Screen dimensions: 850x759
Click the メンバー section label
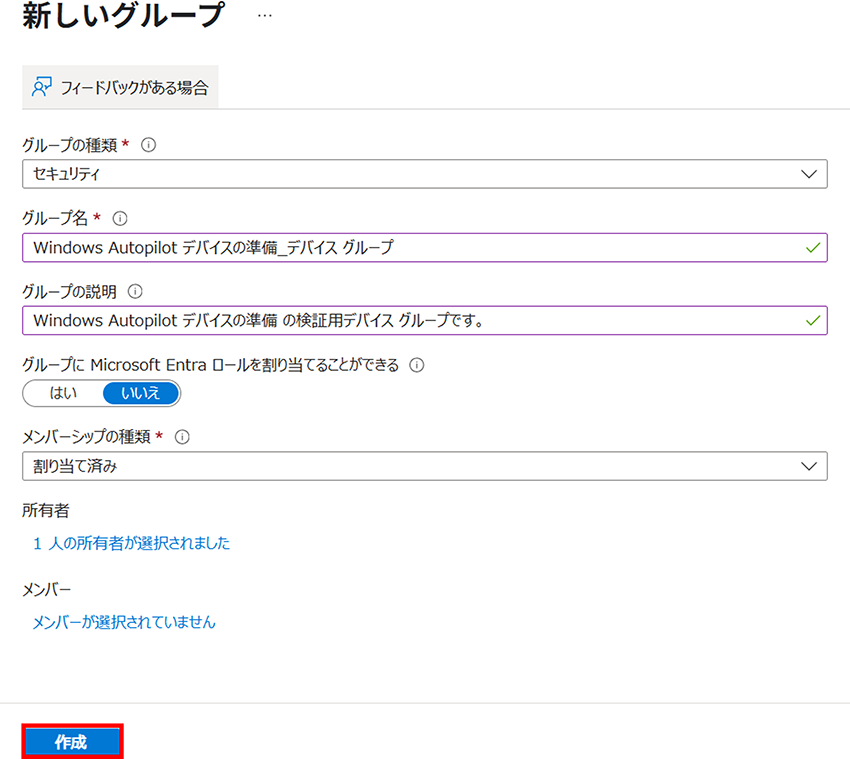point(46,589)
